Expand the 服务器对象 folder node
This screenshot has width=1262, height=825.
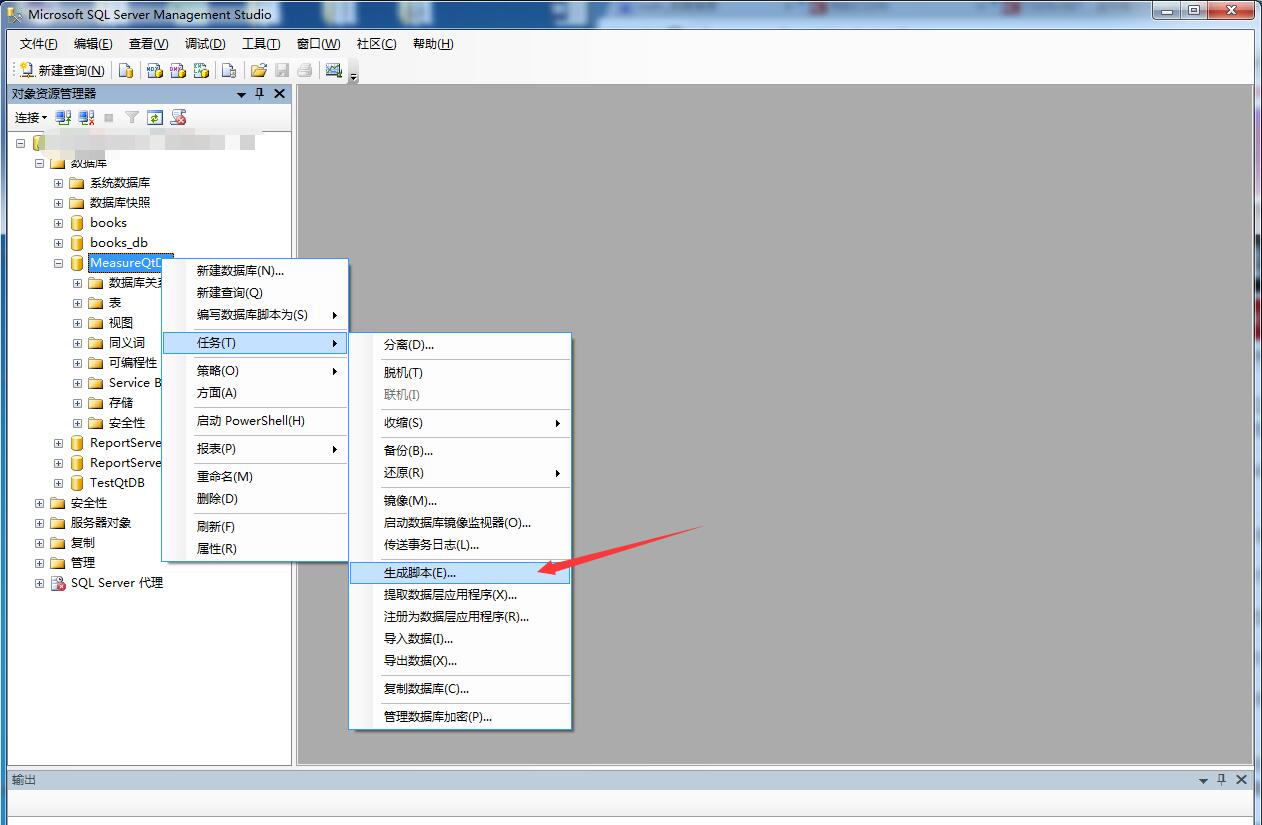point(39,523)
